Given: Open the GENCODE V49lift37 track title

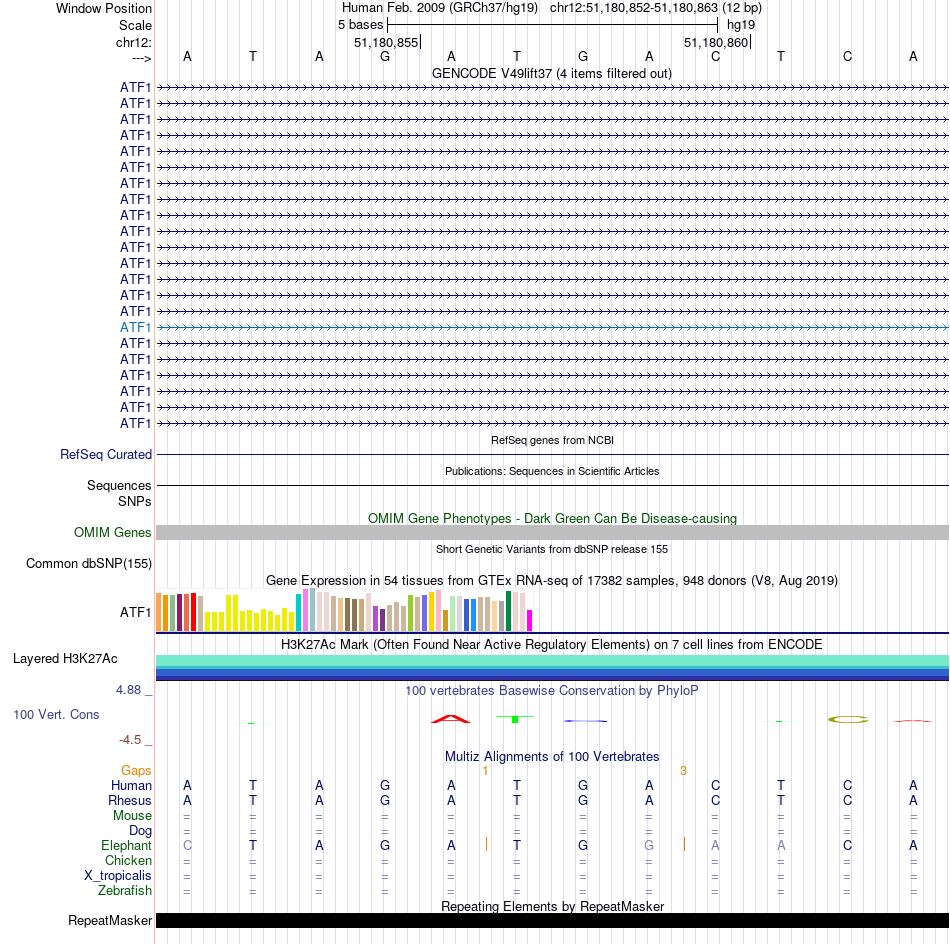Looking at the screenshot, I should tap(551, 73).
